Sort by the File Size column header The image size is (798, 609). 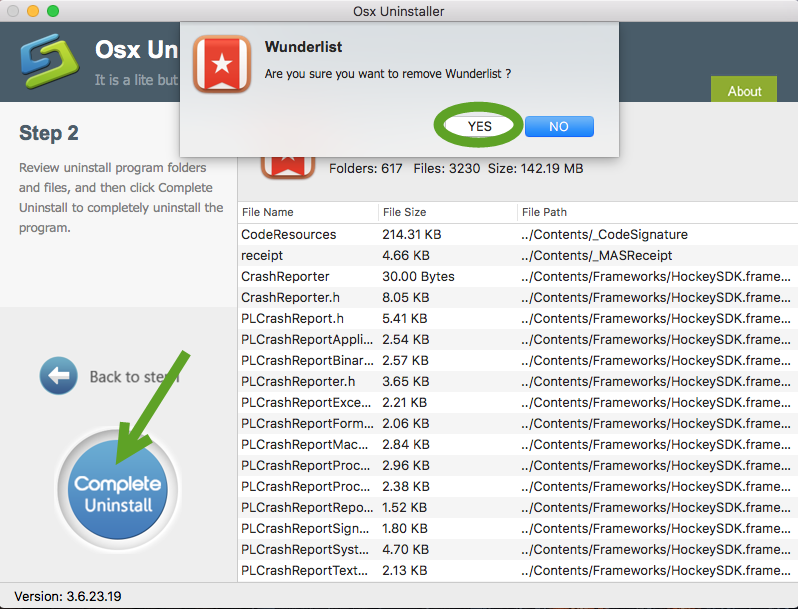448,212
